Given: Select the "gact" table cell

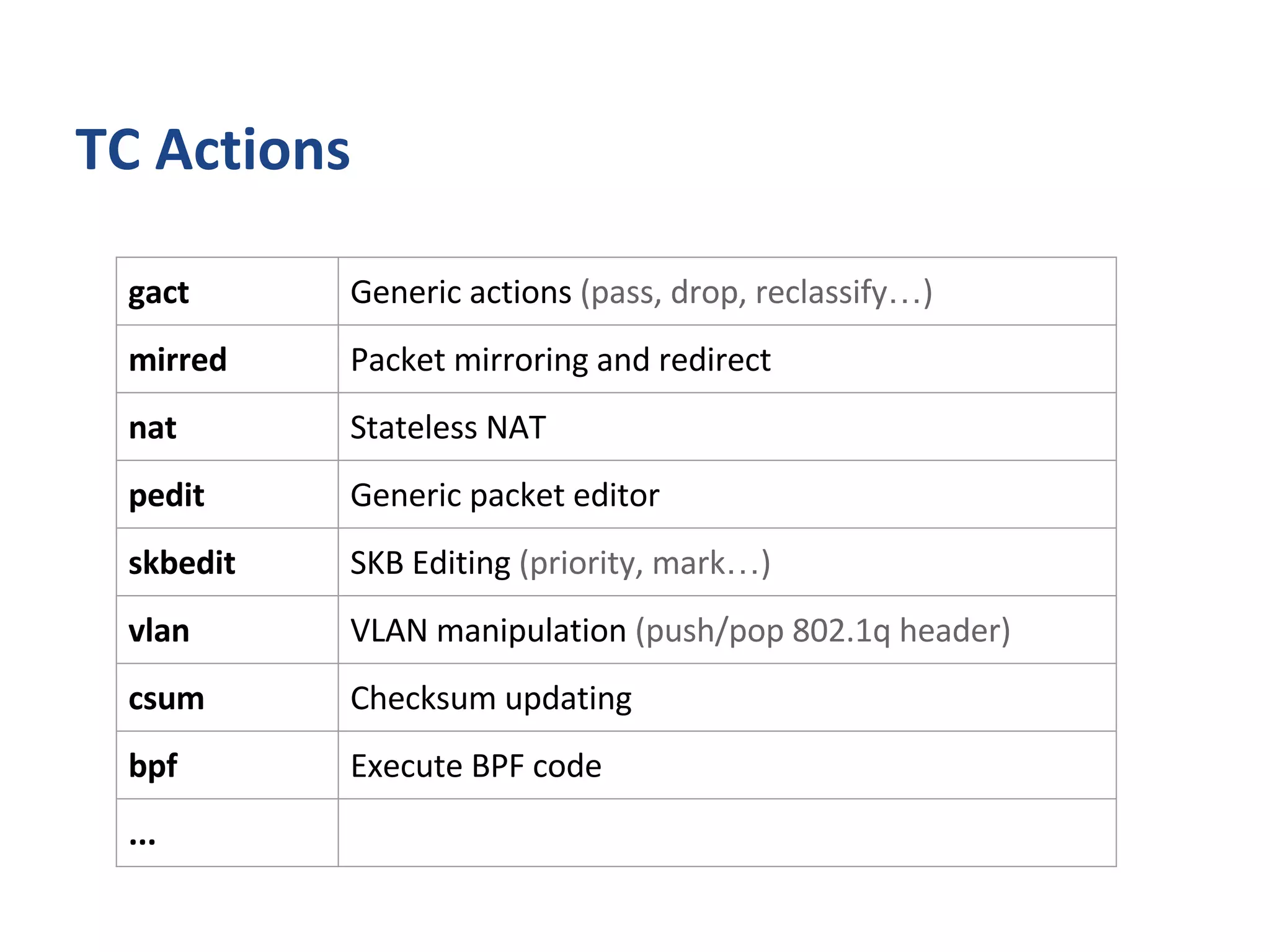Looking at the screenshot, I should (x=159, y=292).
